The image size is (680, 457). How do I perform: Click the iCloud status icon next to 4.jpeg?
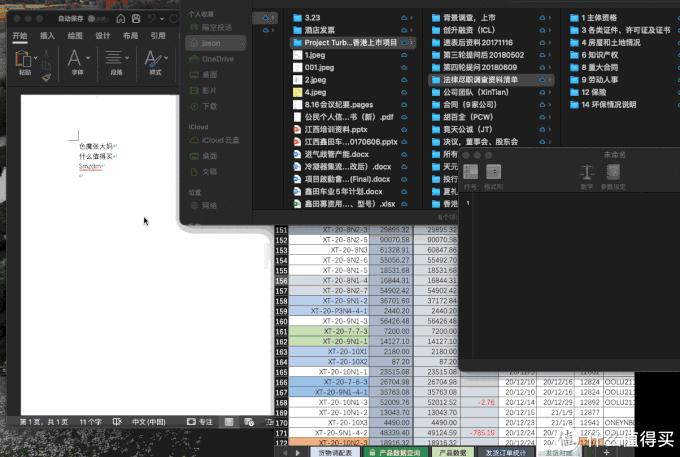point(404,92)
